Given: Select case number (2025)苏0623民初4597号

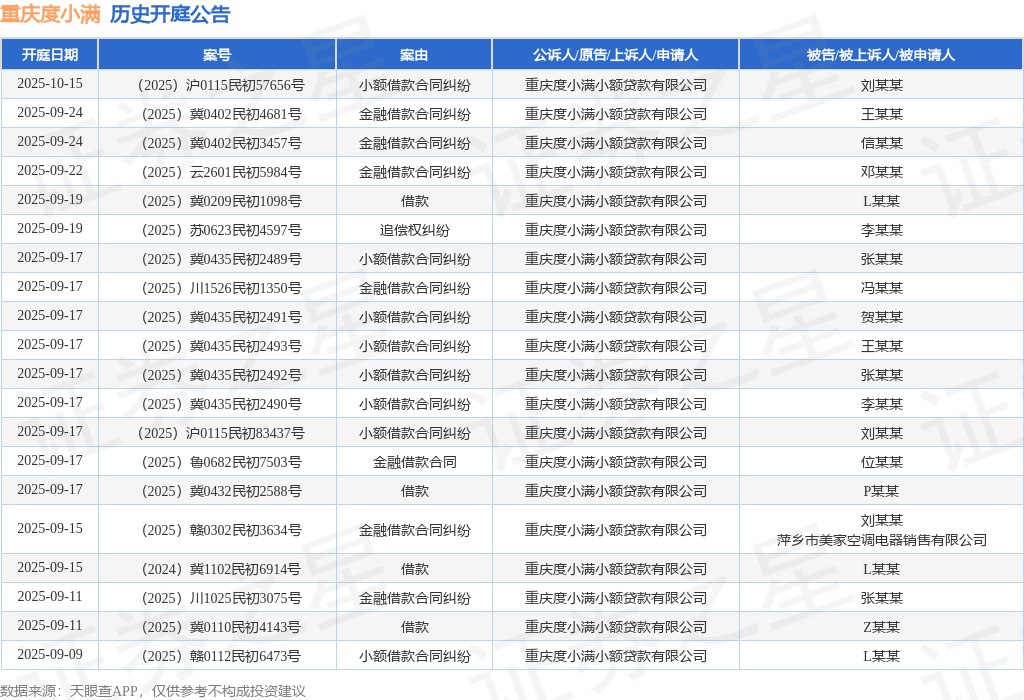Looking at the screenshot, I should [x=220, y=231].
